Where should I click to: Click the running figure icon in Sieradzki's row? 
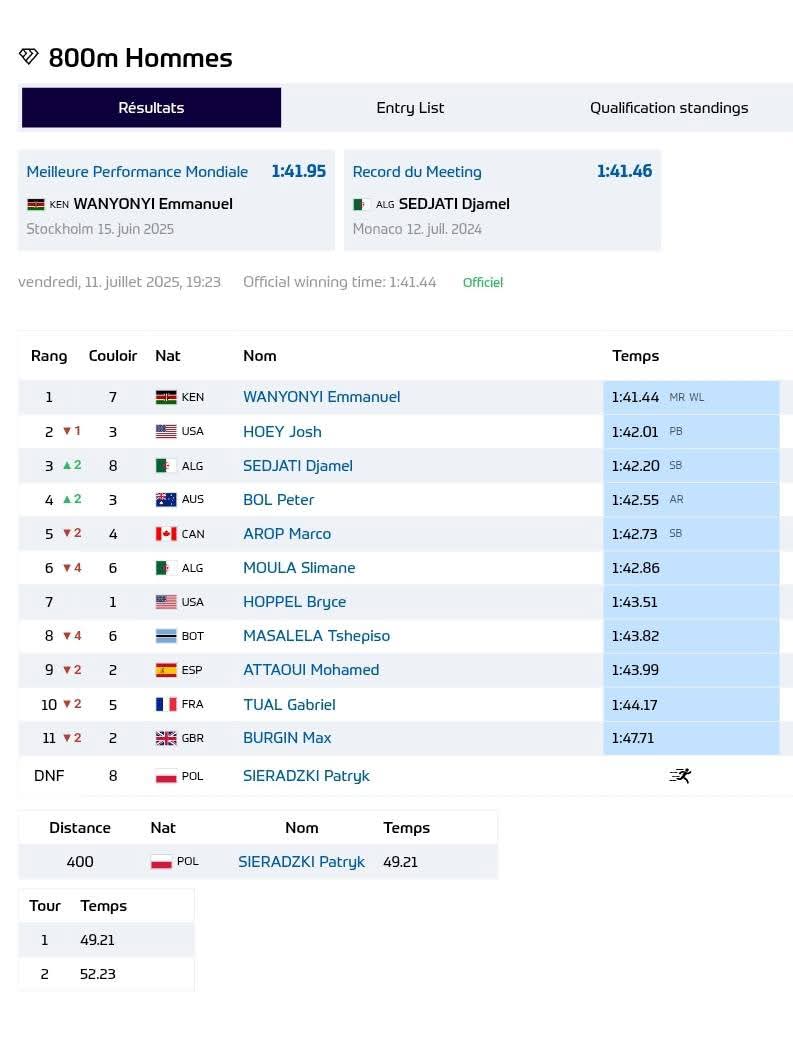point(680,775)
